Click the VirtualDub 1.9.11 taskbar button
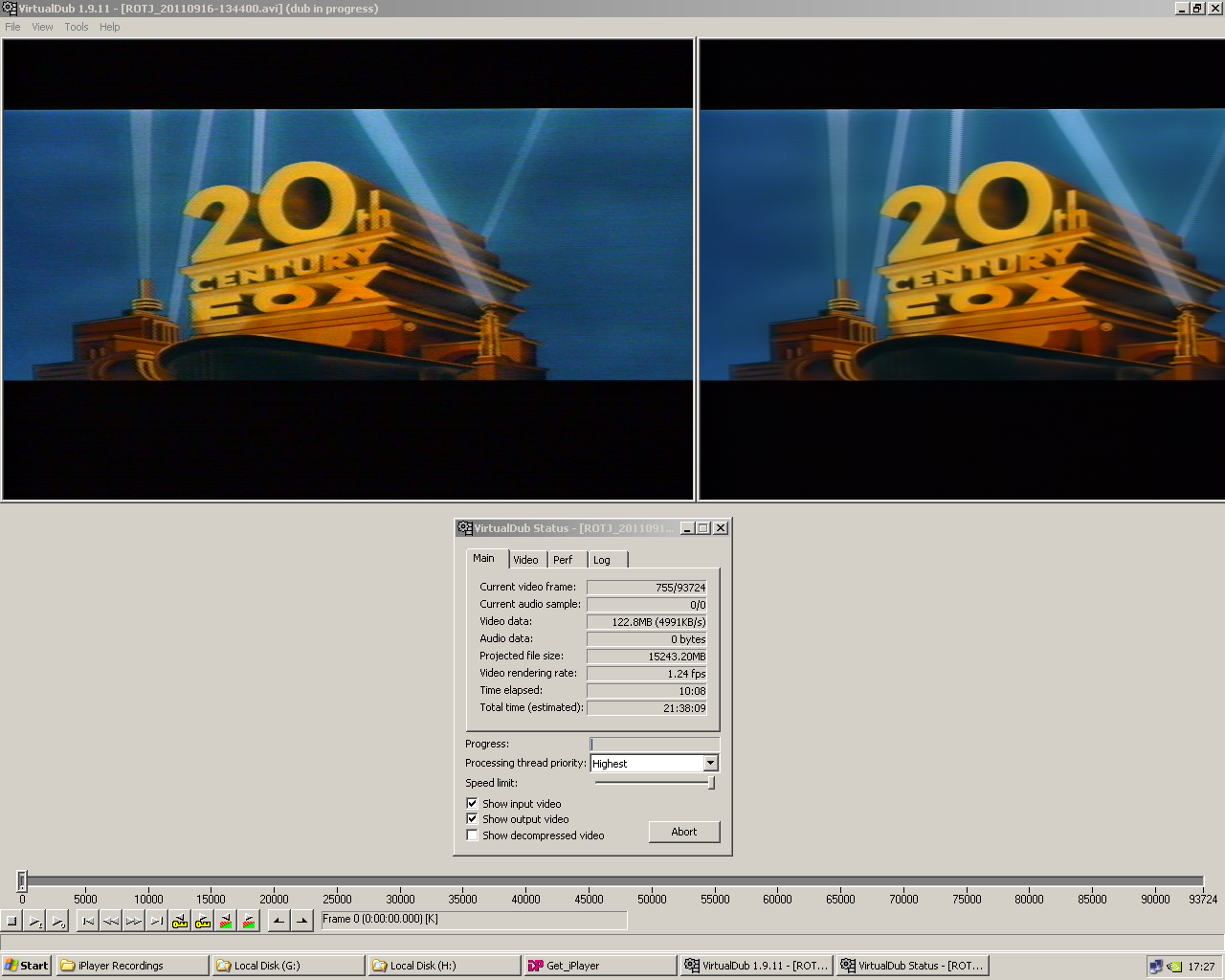The image size is (1225, 980). (757, 966)
